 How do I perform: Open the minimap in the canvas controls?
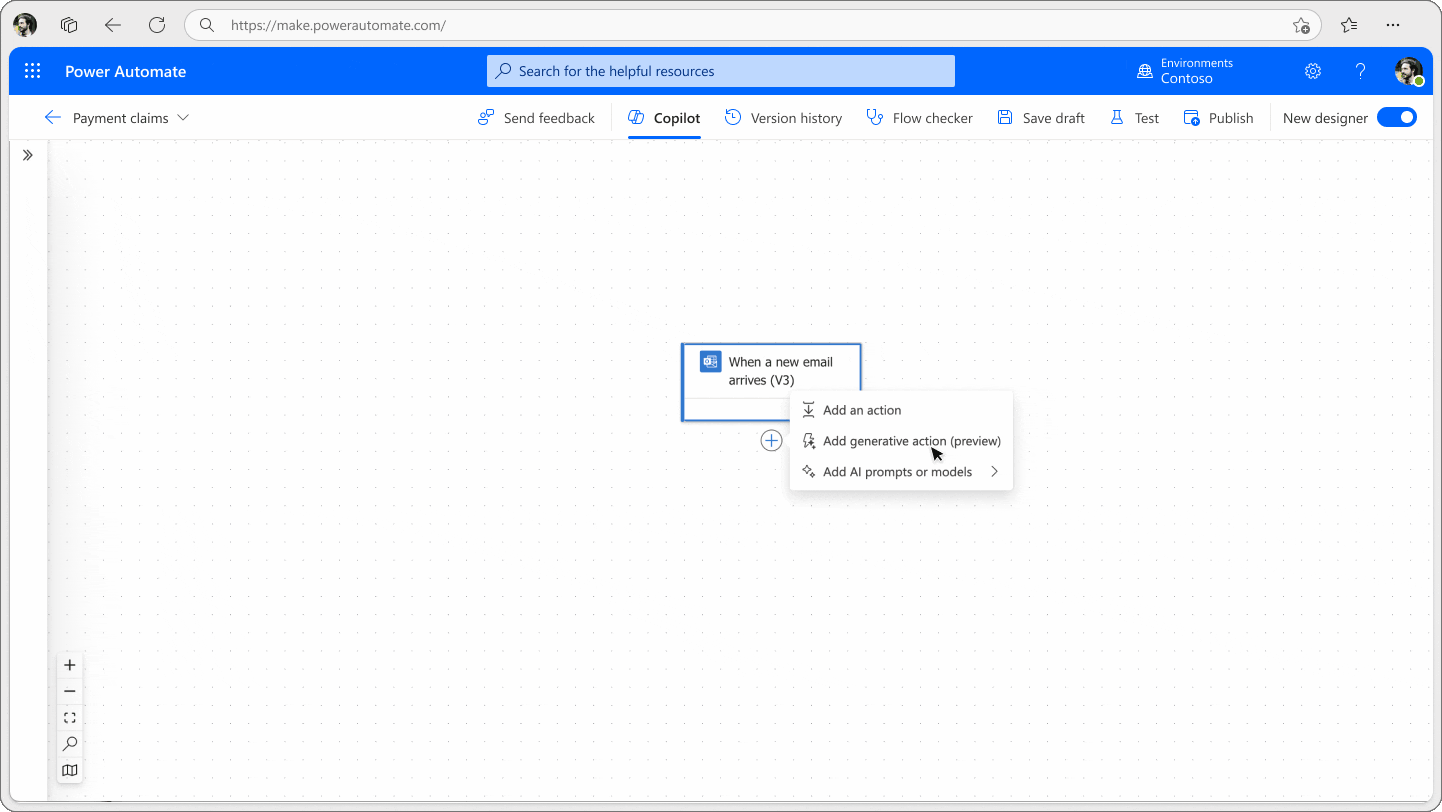pyautogui.click(x=70, y=770)
